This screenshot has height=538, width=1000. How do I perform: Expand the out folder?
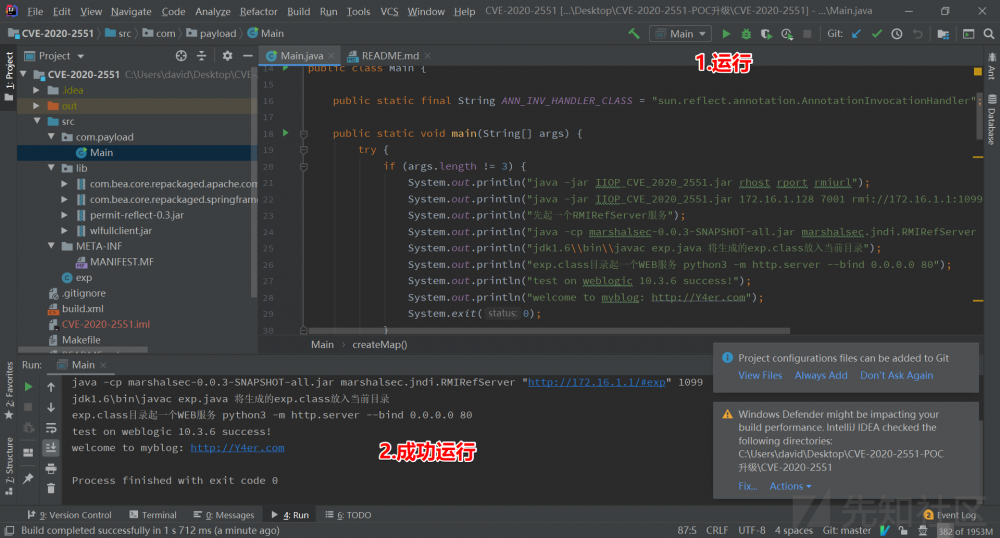pyautogui.click(x=36, y=106)
